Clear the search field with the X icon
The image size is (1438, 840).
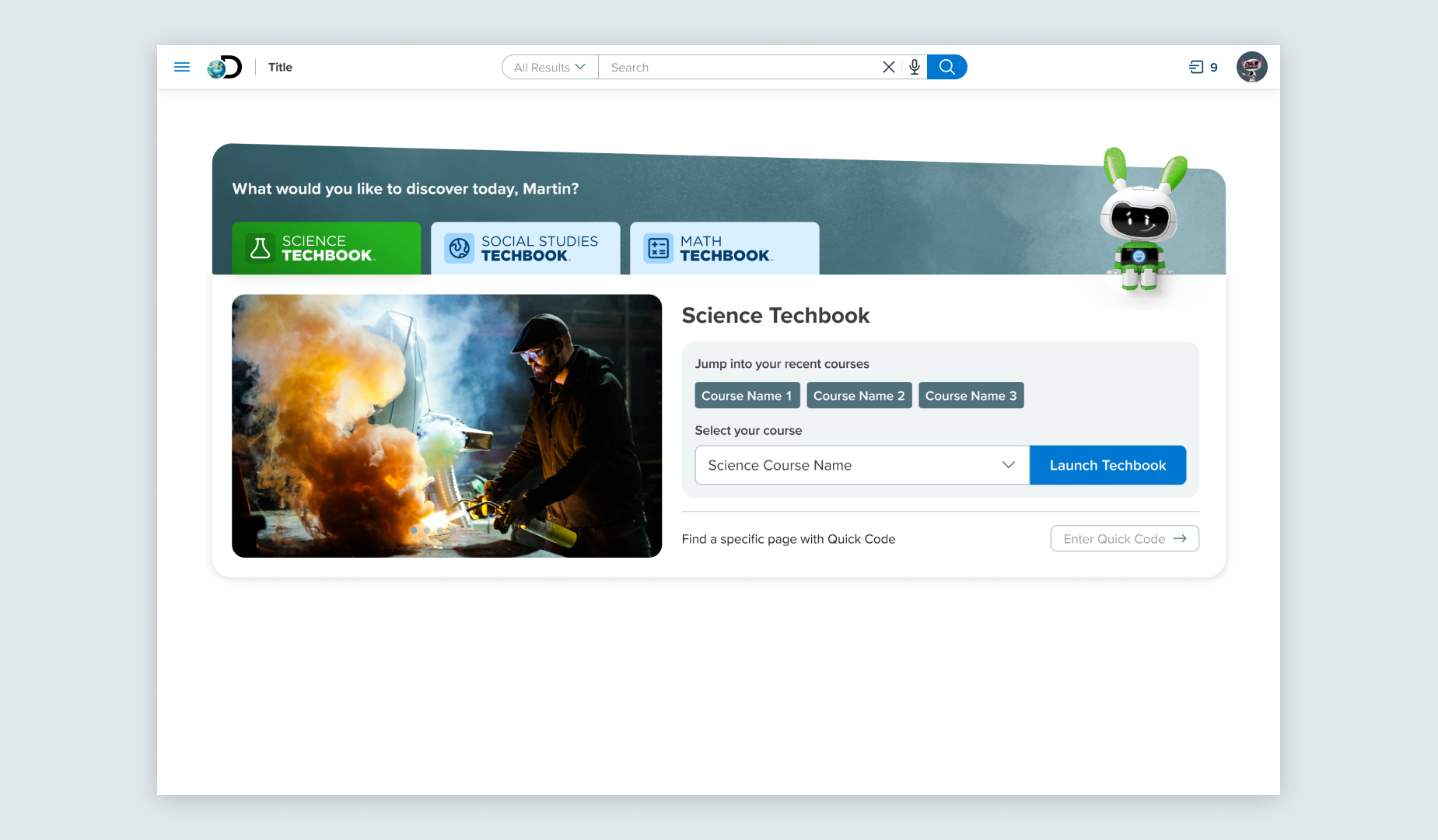[x=889, y=67]
